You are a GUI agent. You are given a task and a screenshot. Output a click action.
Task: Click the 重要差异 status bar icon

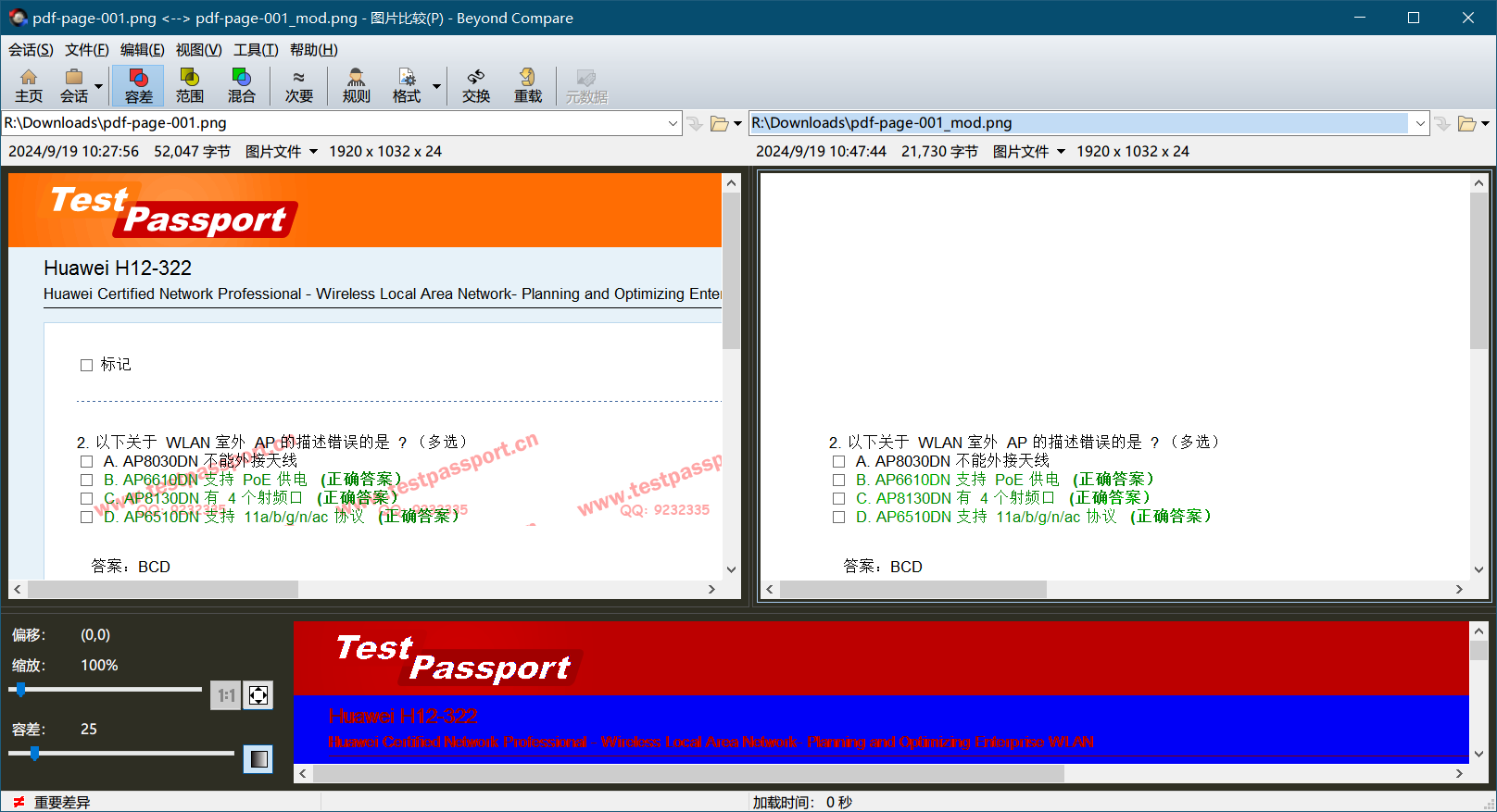point(19,802)
